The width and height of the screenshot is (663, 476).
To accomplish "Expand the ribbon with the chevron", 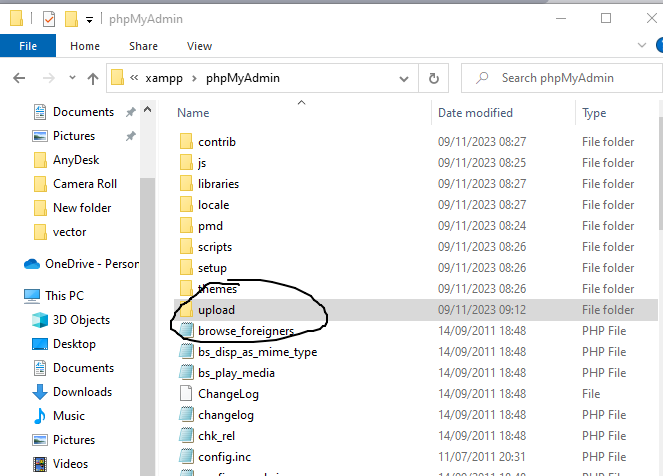I will tap(641, 45).
